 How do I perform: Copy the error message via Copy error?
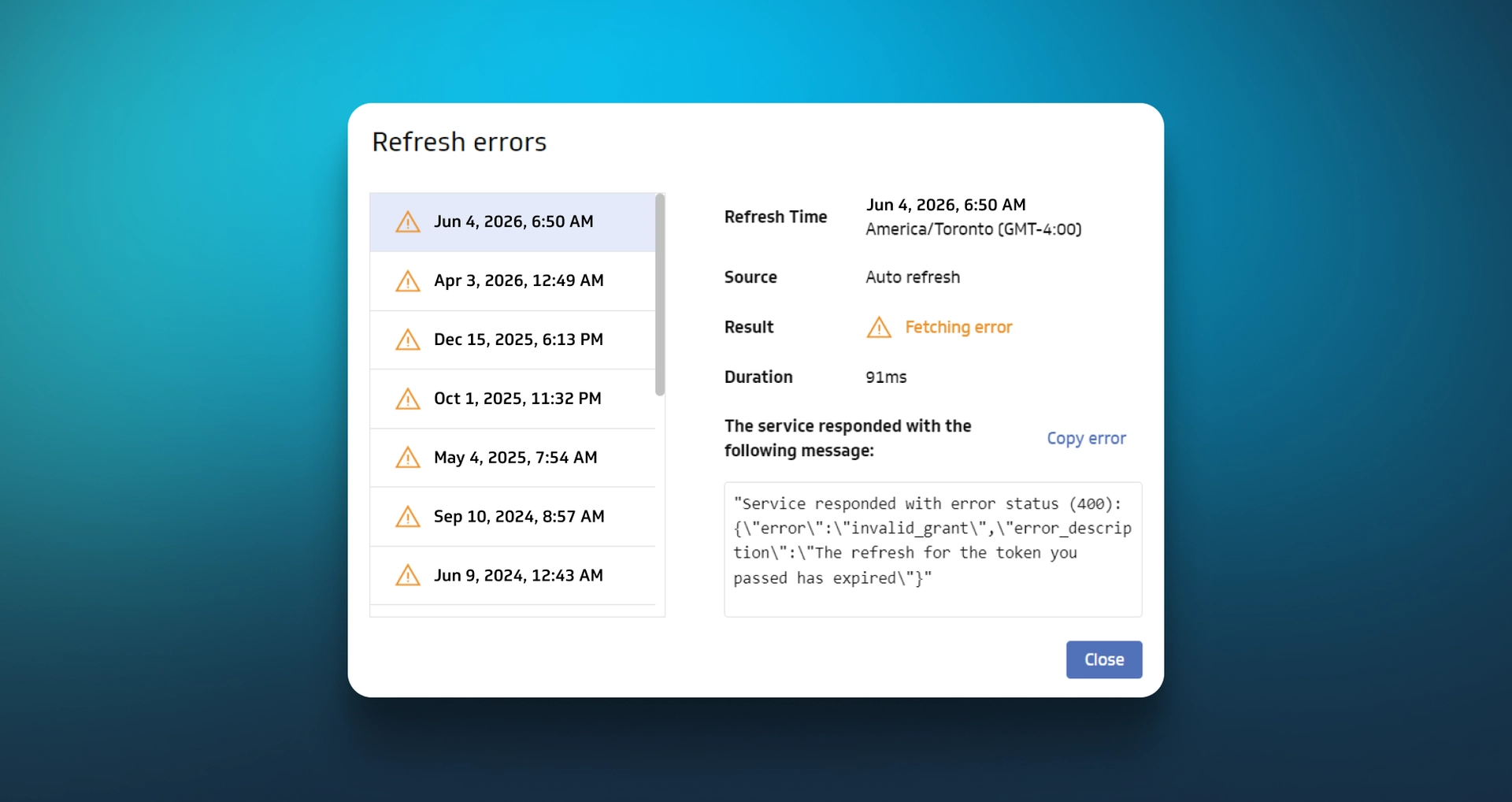click(1086, 439)
